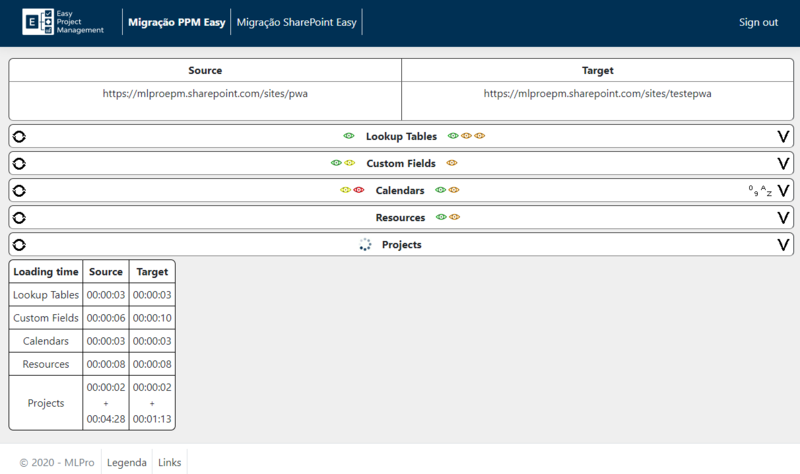The width and height of the screenshot is (800, 474).
Task: Expand the Lookup Tables section chevron
Action: [783, 137]
